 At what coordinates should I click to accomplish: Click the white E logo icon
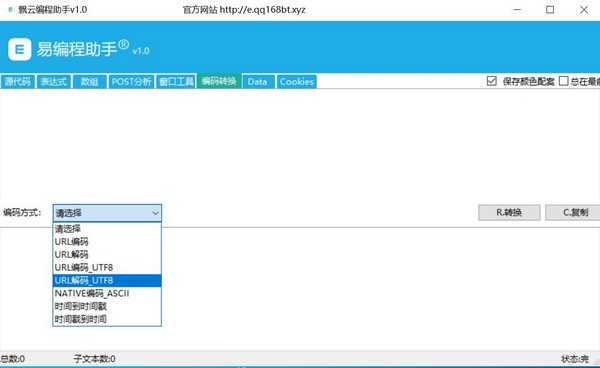click(20, 49)
